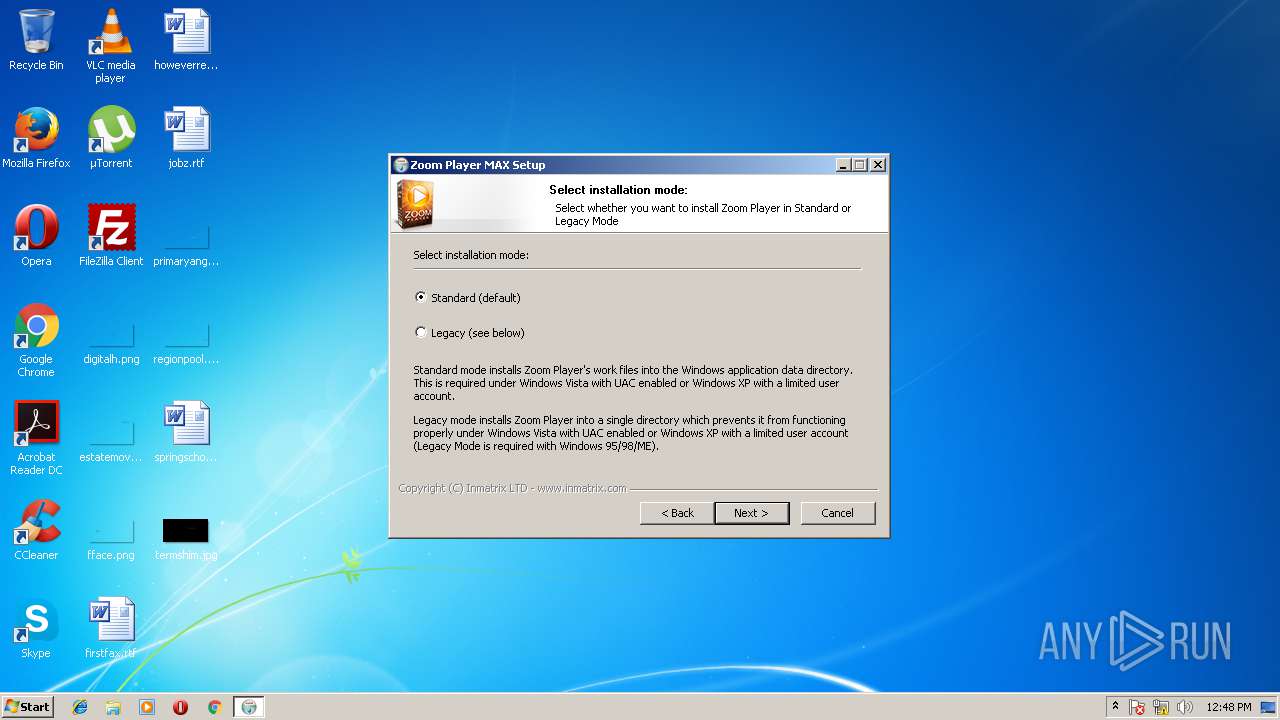Open the network tray icon

pyautogui.click(x=1161, y=707)
